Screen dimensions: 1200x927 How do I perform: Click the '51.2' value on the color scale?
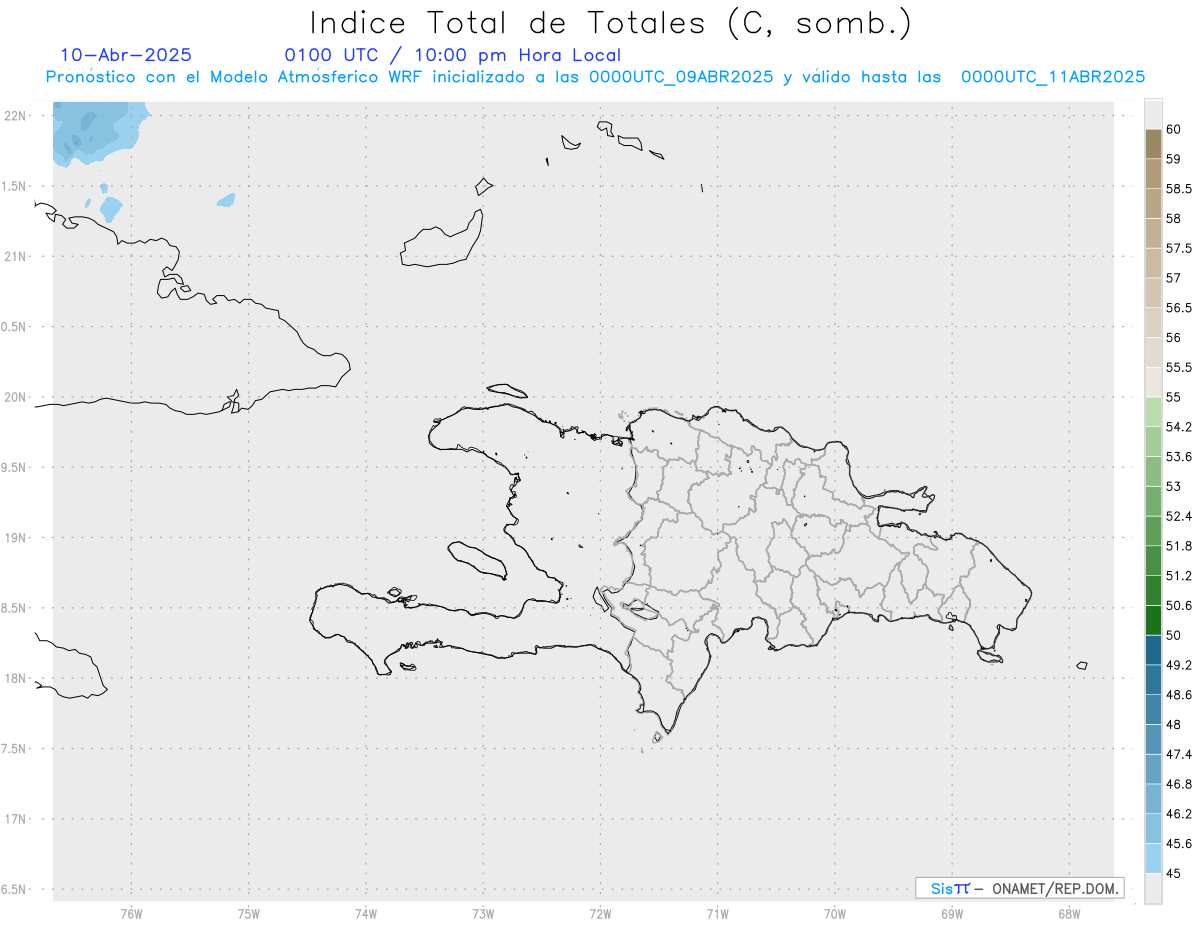(x=1178, y=576)
